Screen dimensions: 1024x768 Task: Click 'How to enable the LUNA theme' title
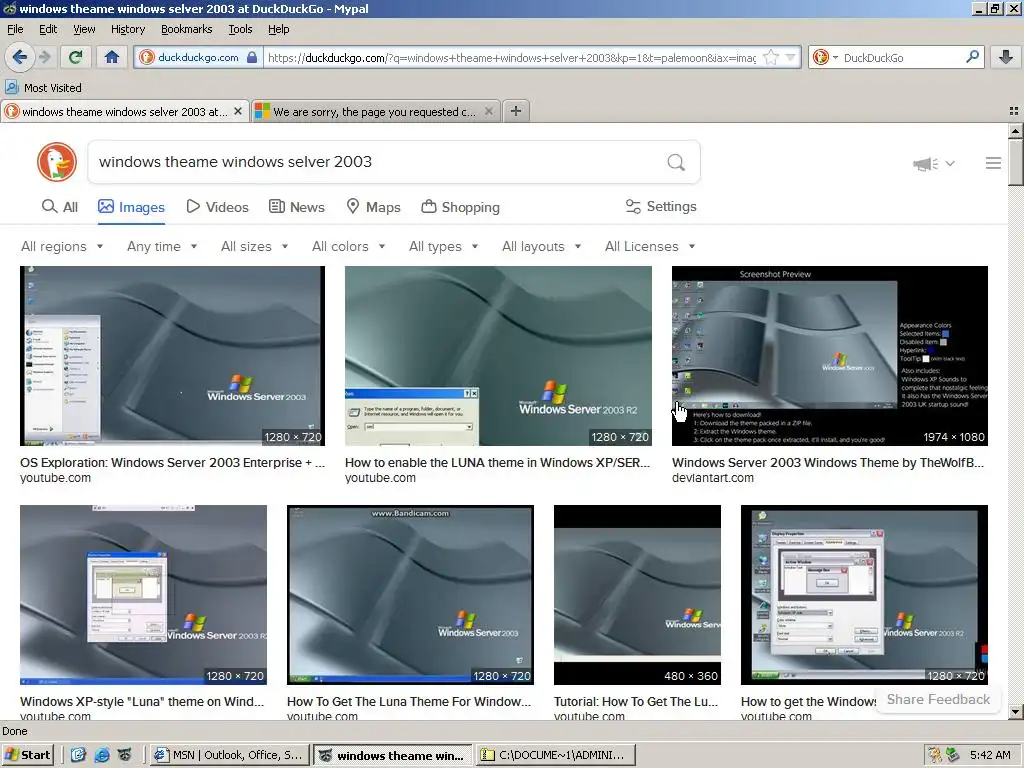[x=498, y=462]
